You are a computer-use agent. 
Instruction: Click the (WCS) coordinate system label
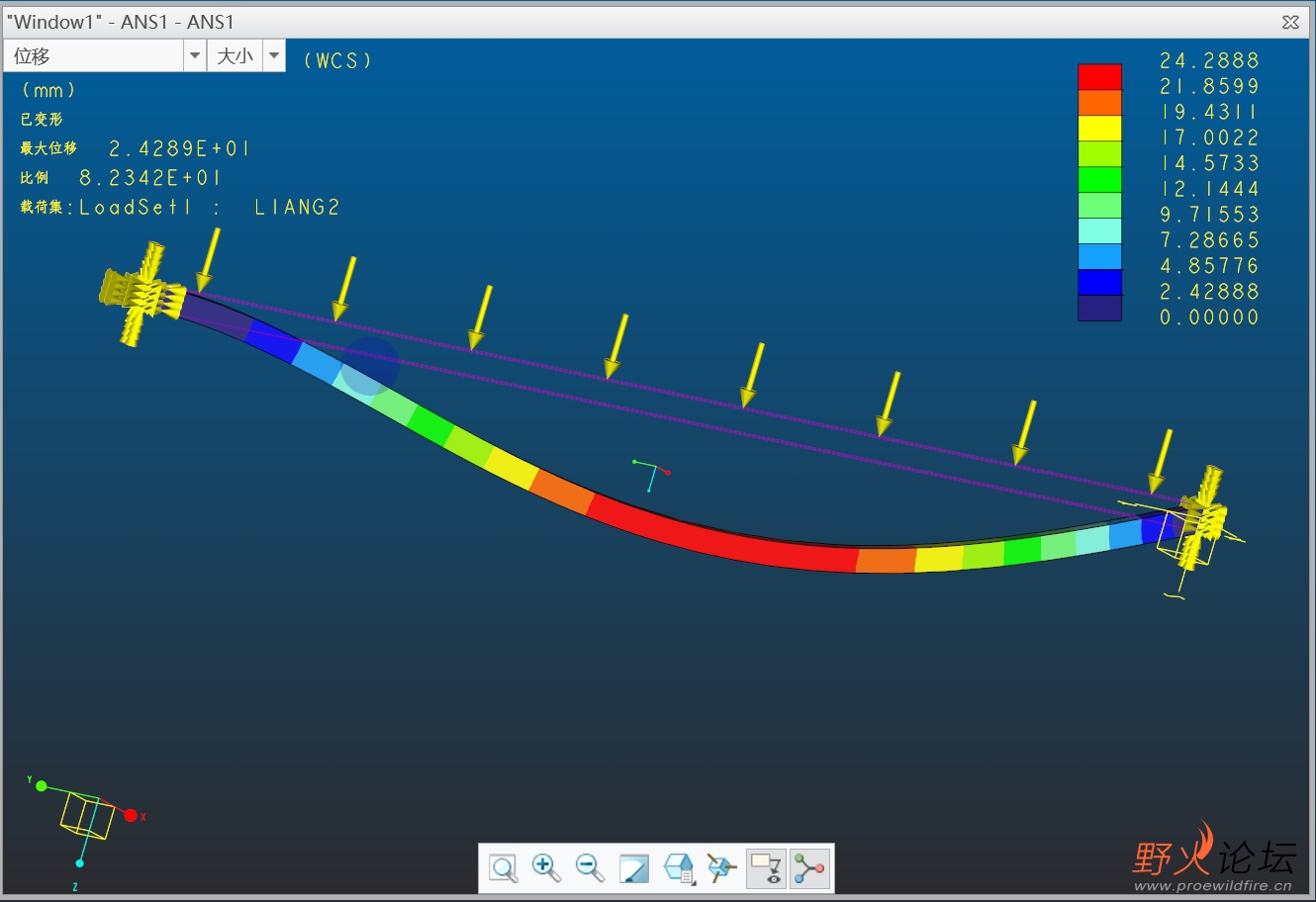tap(337, 60)
